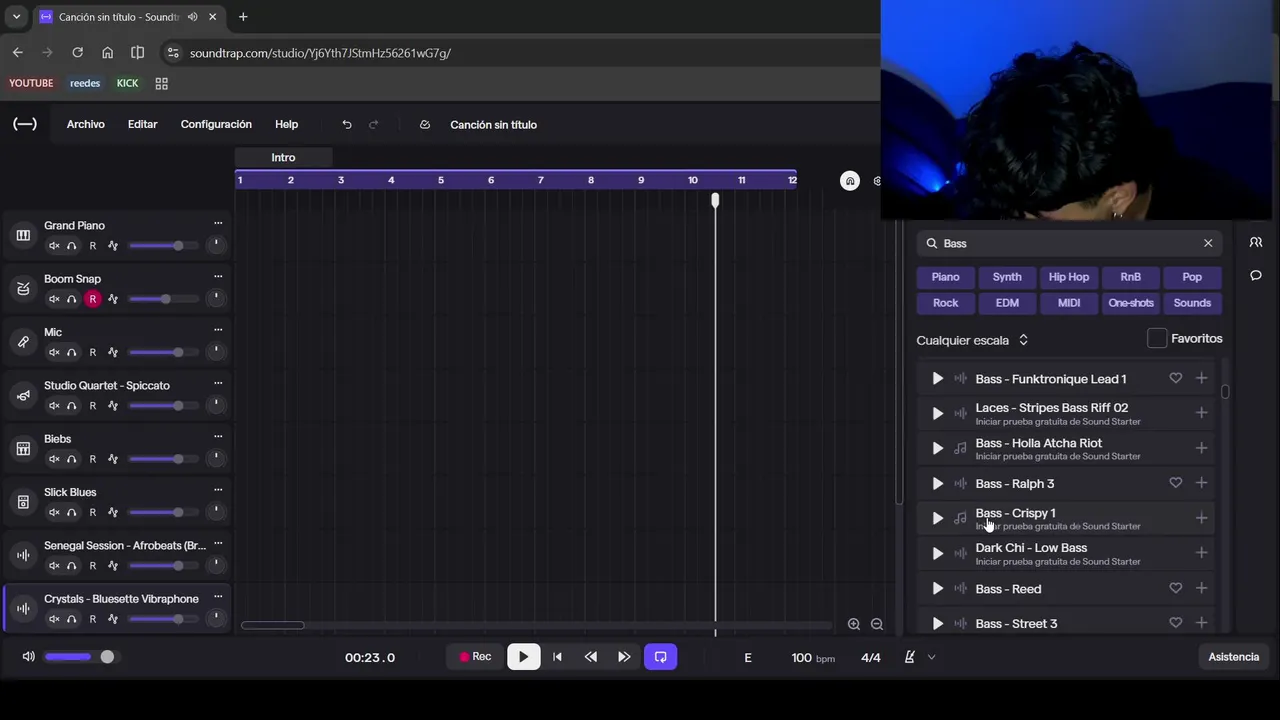Open Grand Piano track options menu
1280x720 pixels.
[218, 223]
